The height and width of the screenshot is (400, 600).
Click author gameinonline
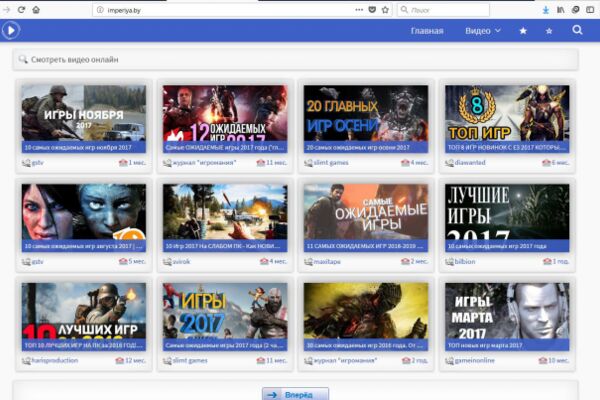(474, 361)
